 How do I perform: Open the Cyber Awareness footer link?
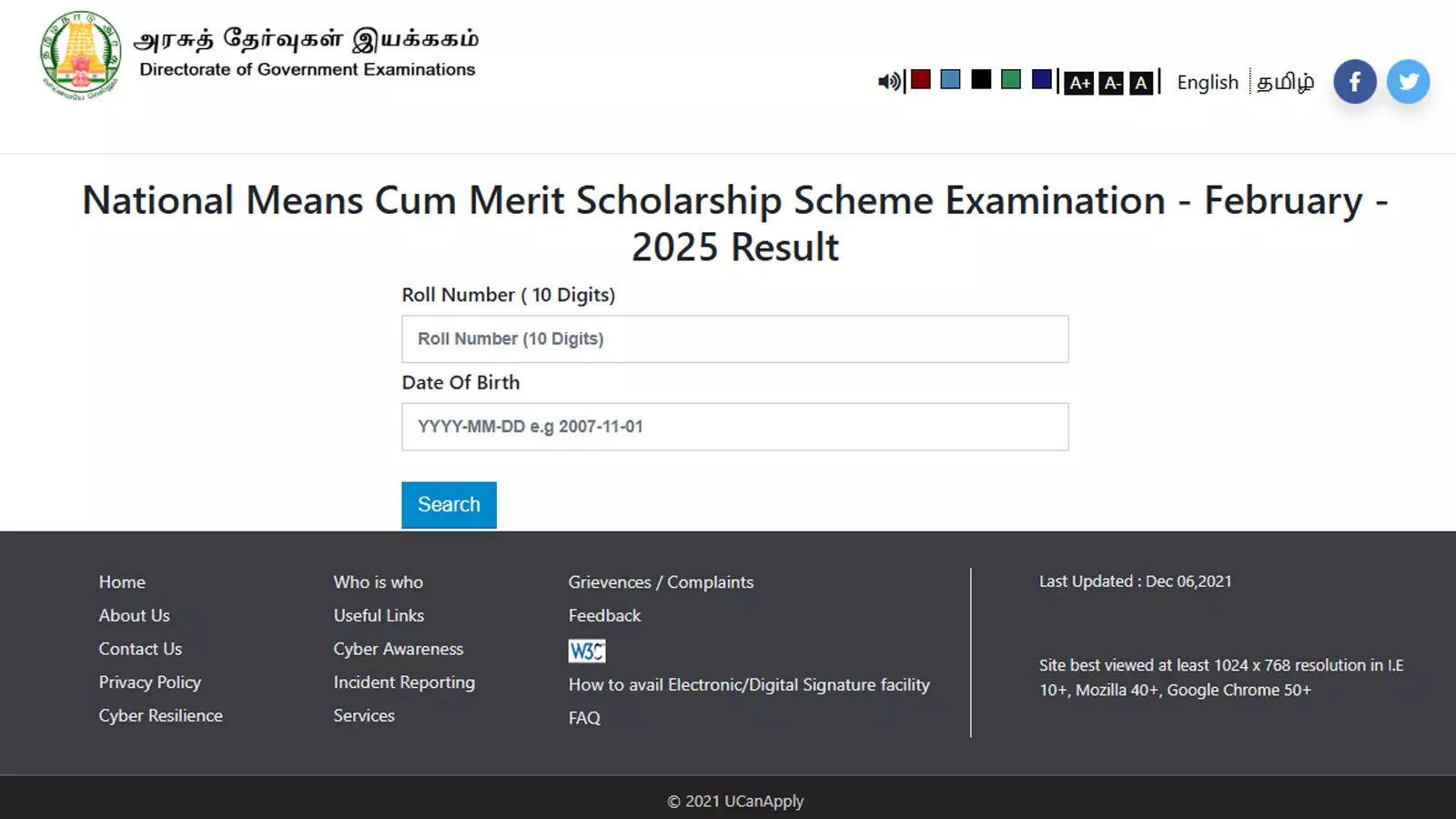[399, 649]
